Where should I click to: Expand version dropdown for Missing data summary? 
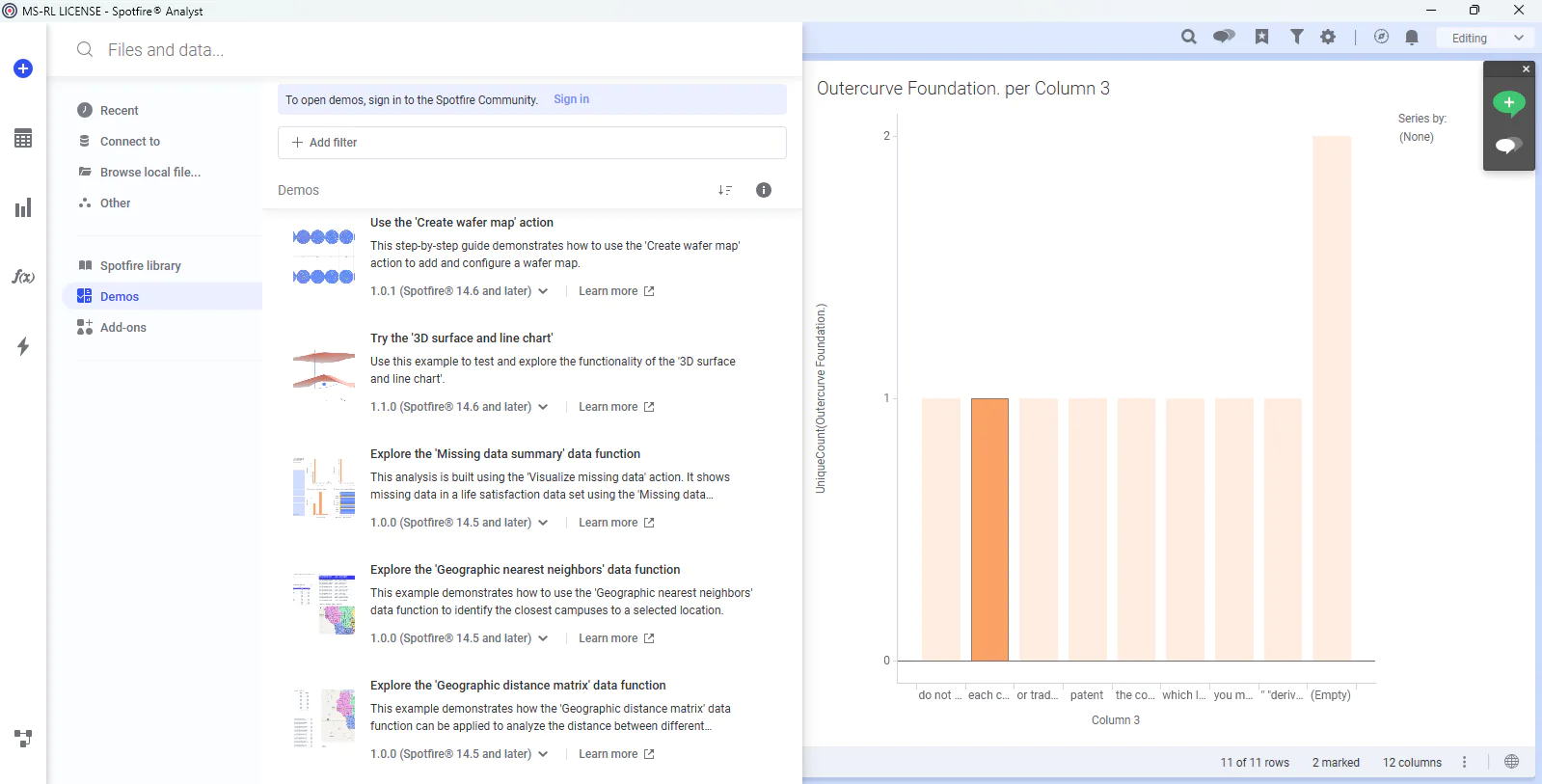[x=543, y=523]
